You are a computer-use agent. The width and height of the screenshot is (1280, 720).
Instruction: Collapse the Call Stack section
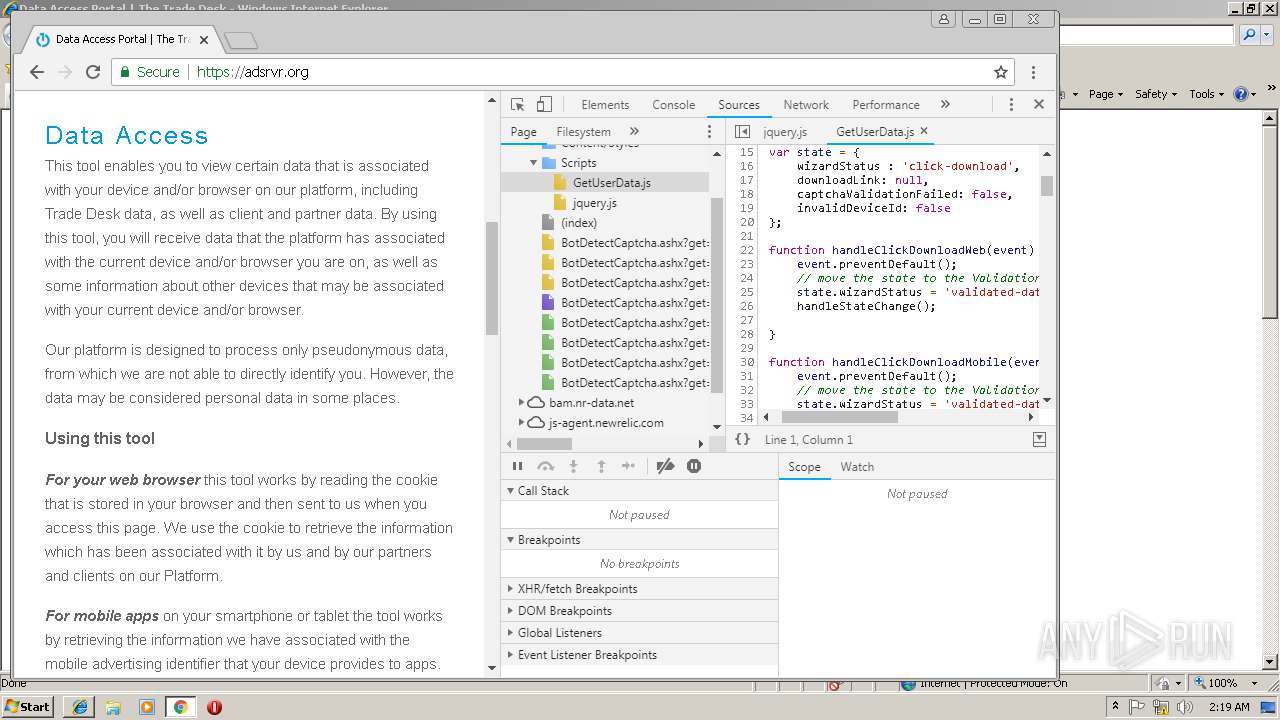510,491
